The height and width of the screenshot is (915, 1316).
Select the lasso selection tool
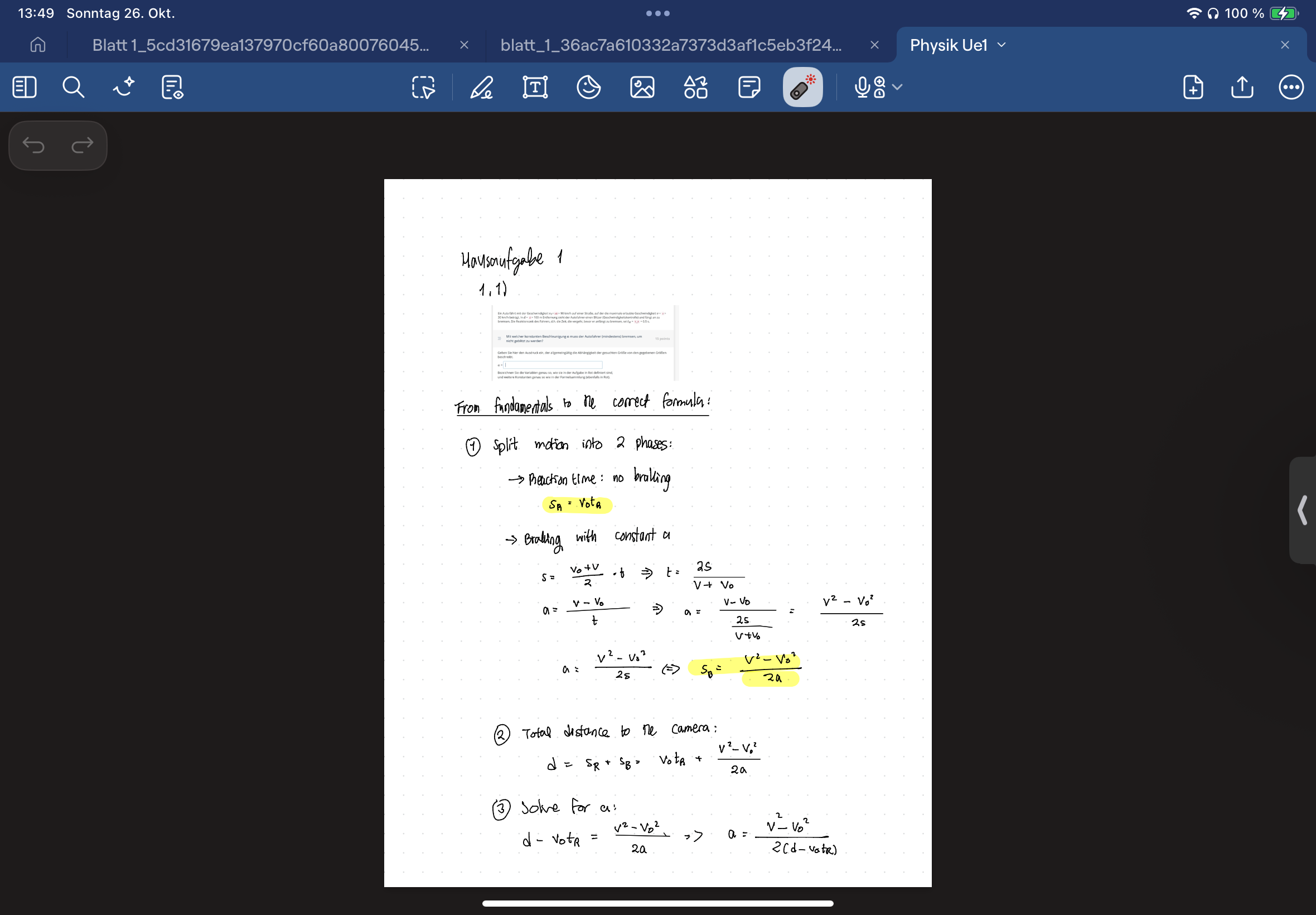(423, 88)
